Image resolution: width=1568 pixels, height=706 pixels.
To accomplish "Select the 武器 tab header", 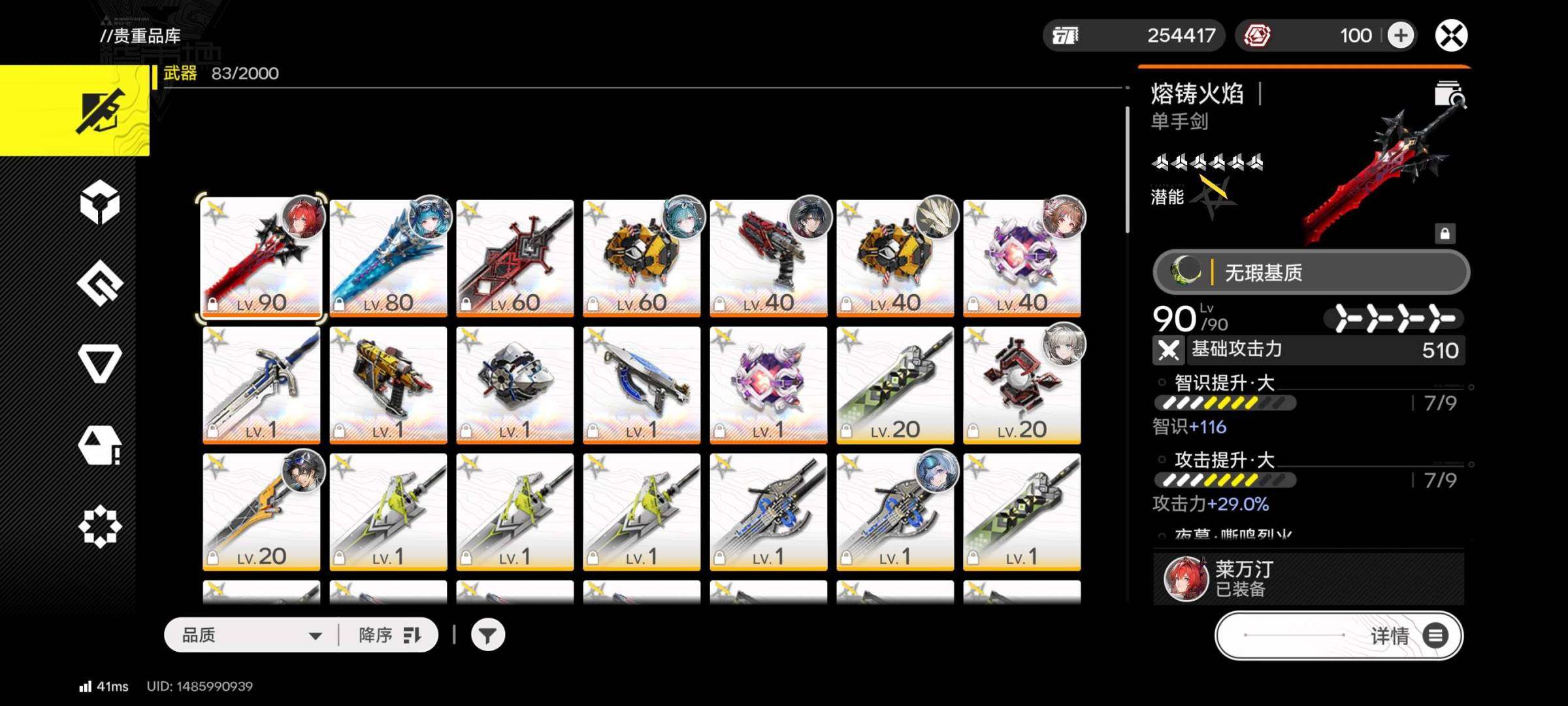I will pos(180,73).
